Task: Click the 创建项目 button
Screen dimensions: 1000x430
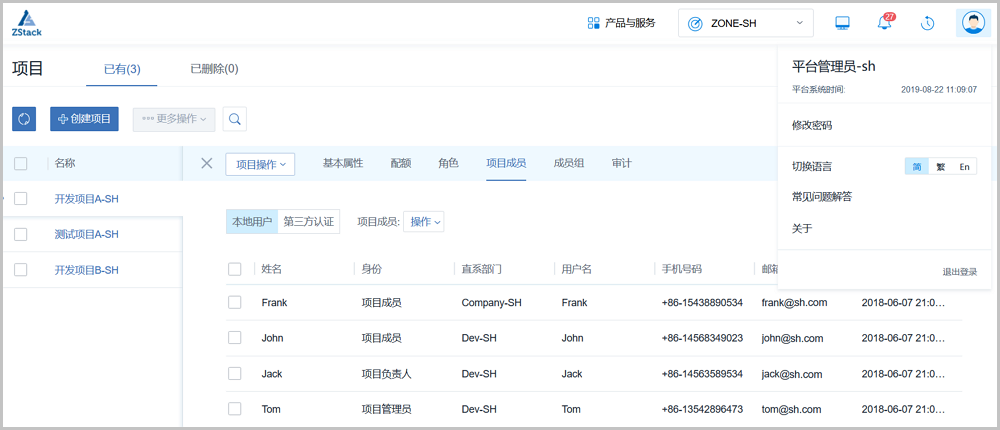Action: click(84, 119)
